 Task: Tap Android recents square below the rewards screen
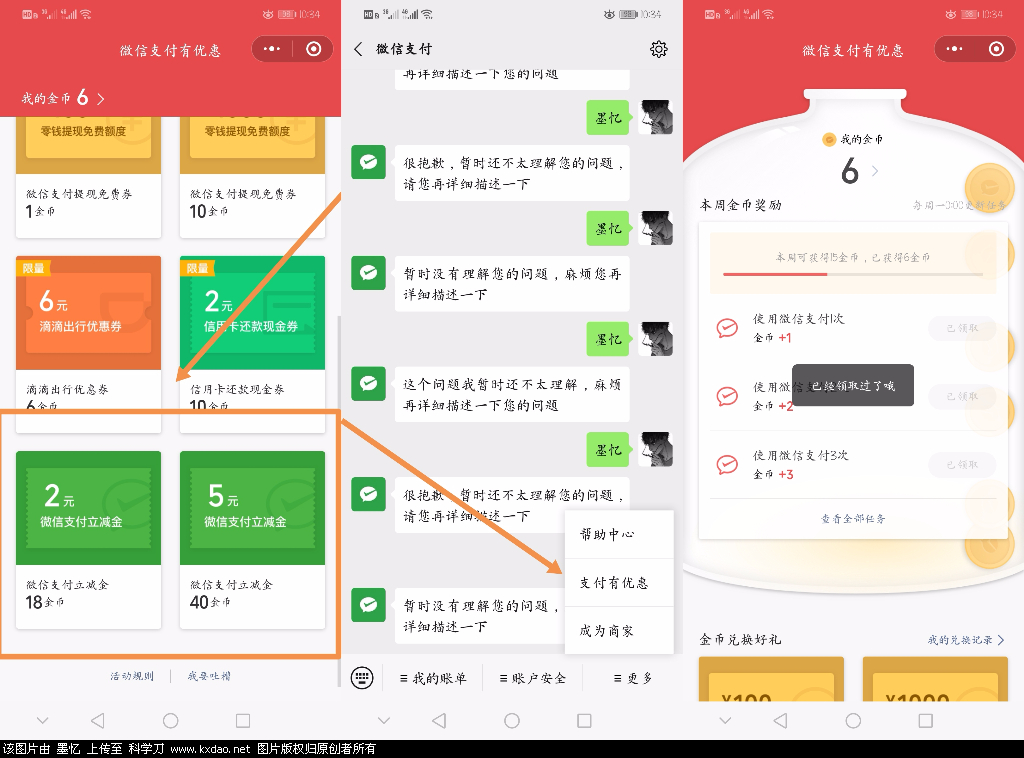click(925, 720)
